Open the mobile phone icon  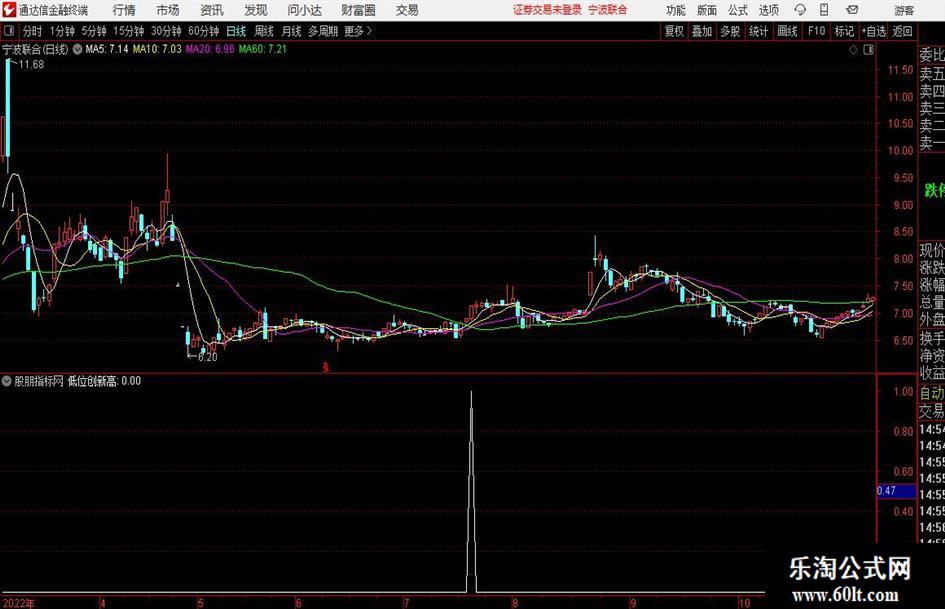(x=824, y=10)
